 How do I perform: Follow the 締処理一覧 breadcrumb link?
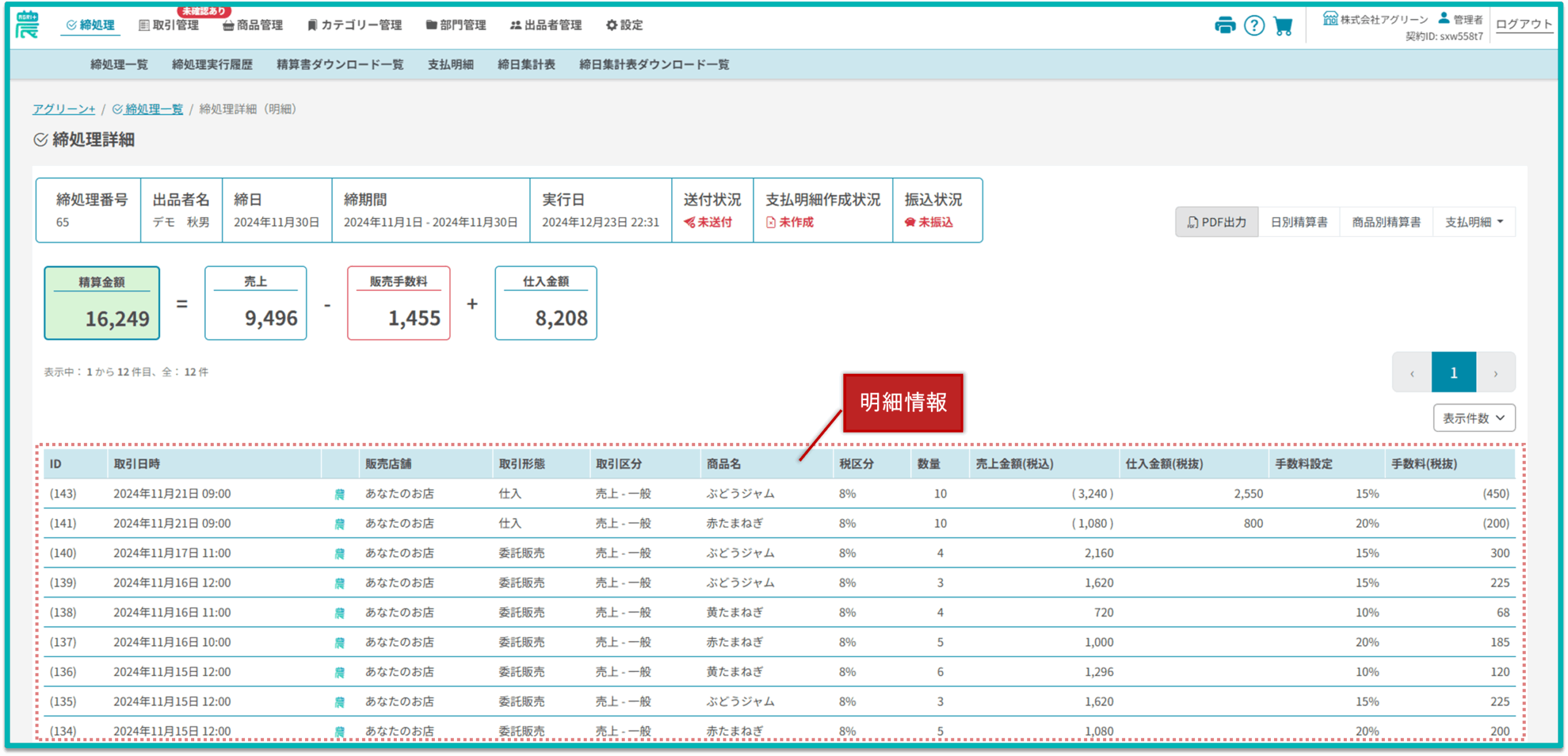148,109
